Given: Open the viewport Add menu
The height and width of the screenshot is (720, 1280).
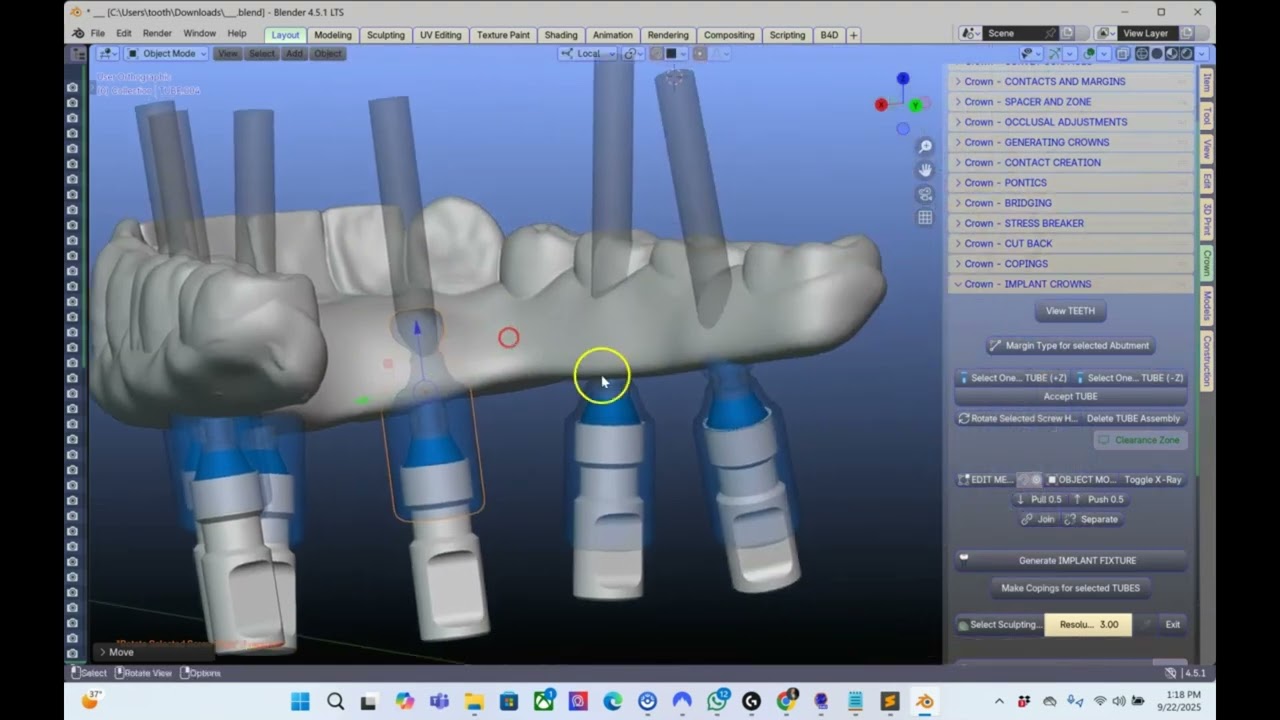Looking at the screenshot, I should (294, 54).
